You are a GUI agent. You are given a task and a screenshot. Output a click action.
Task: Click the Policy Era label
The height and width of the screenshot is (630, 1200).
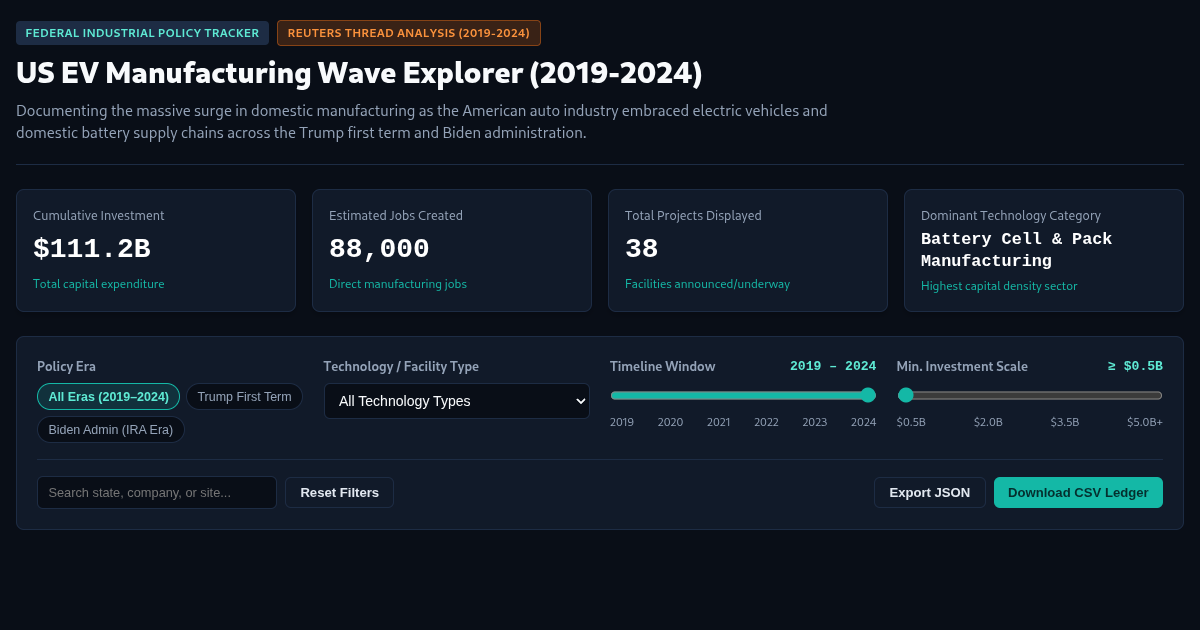[66, 366]
